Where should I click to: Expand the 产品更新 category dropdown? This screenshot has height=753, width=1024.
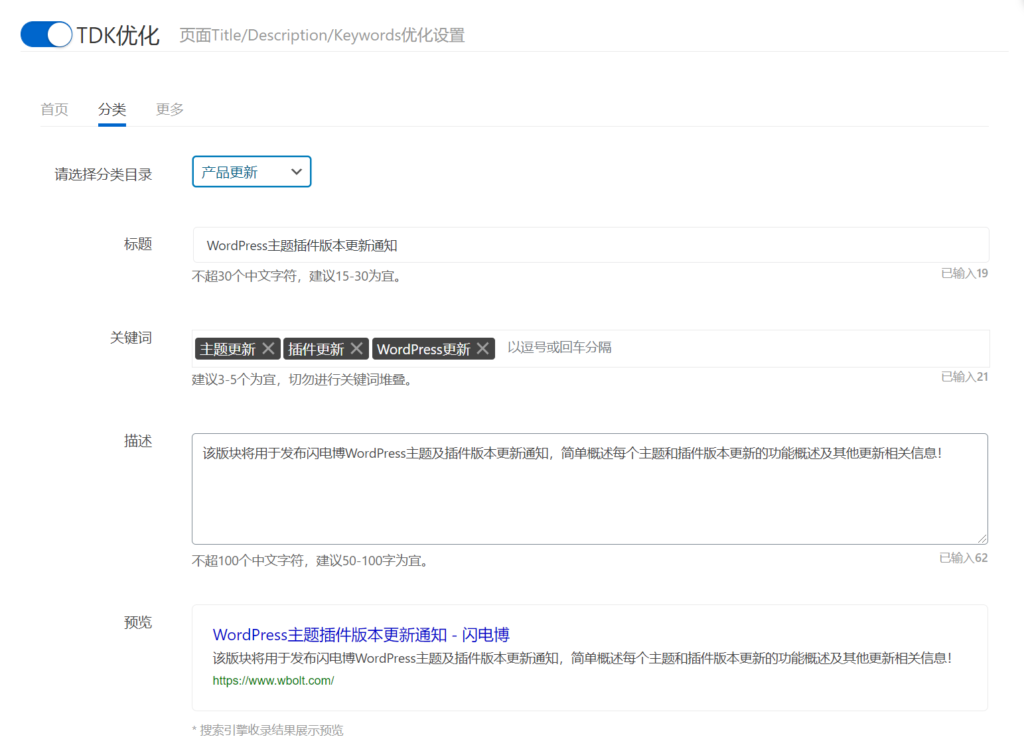point(251,172)
